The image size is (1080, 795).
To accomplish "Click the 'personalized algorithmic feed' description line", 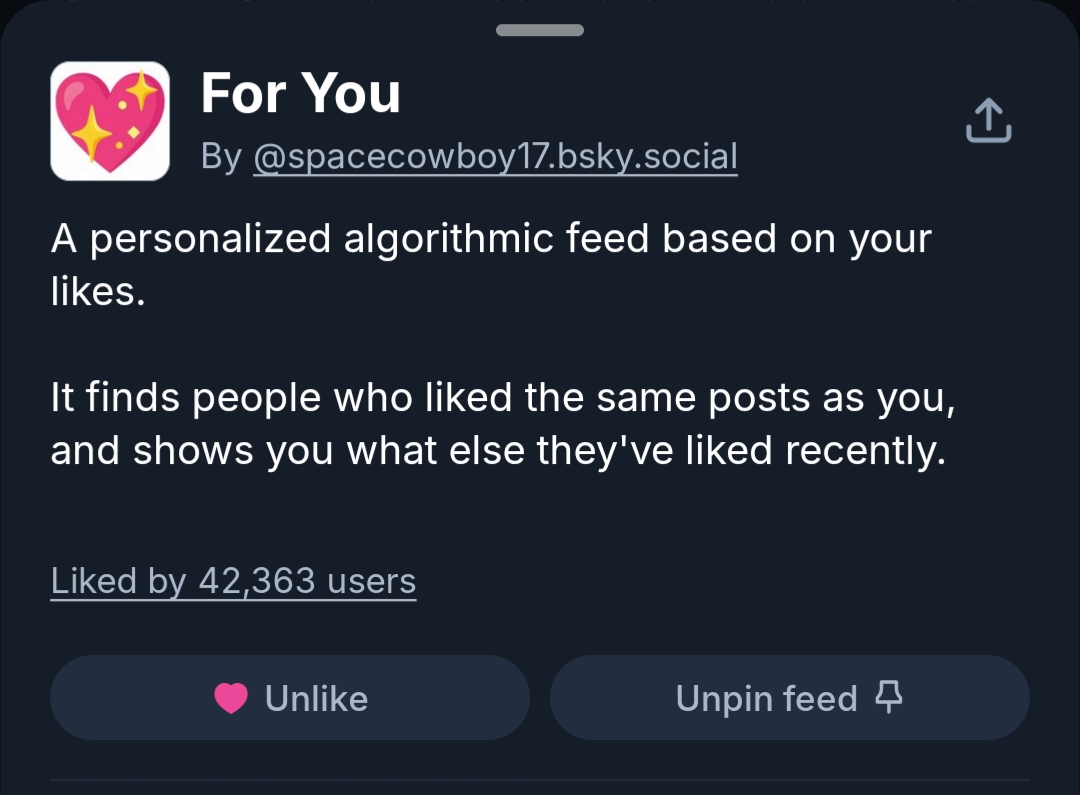I will tap(491, 239).
